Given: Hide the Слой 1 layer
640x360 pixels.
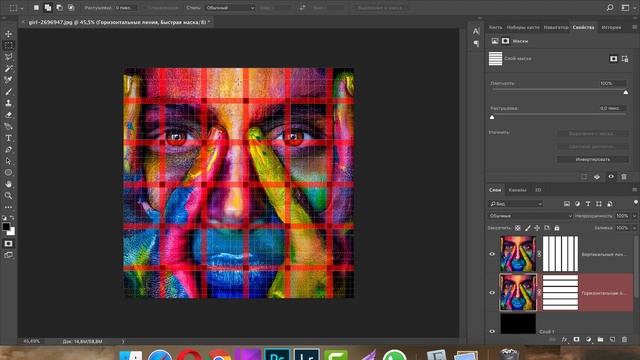Looking at the screenshot, I should coord(492,331).
